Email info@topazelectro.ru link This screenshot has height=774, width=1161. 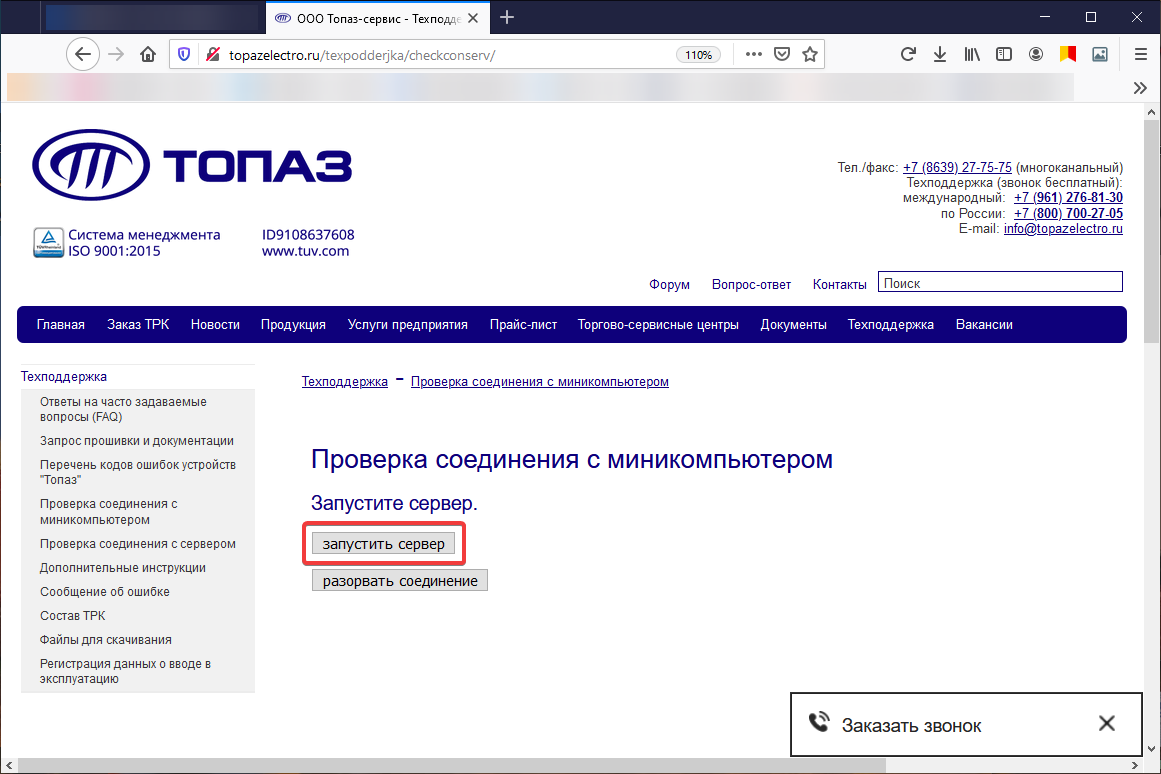[1063, 229]
